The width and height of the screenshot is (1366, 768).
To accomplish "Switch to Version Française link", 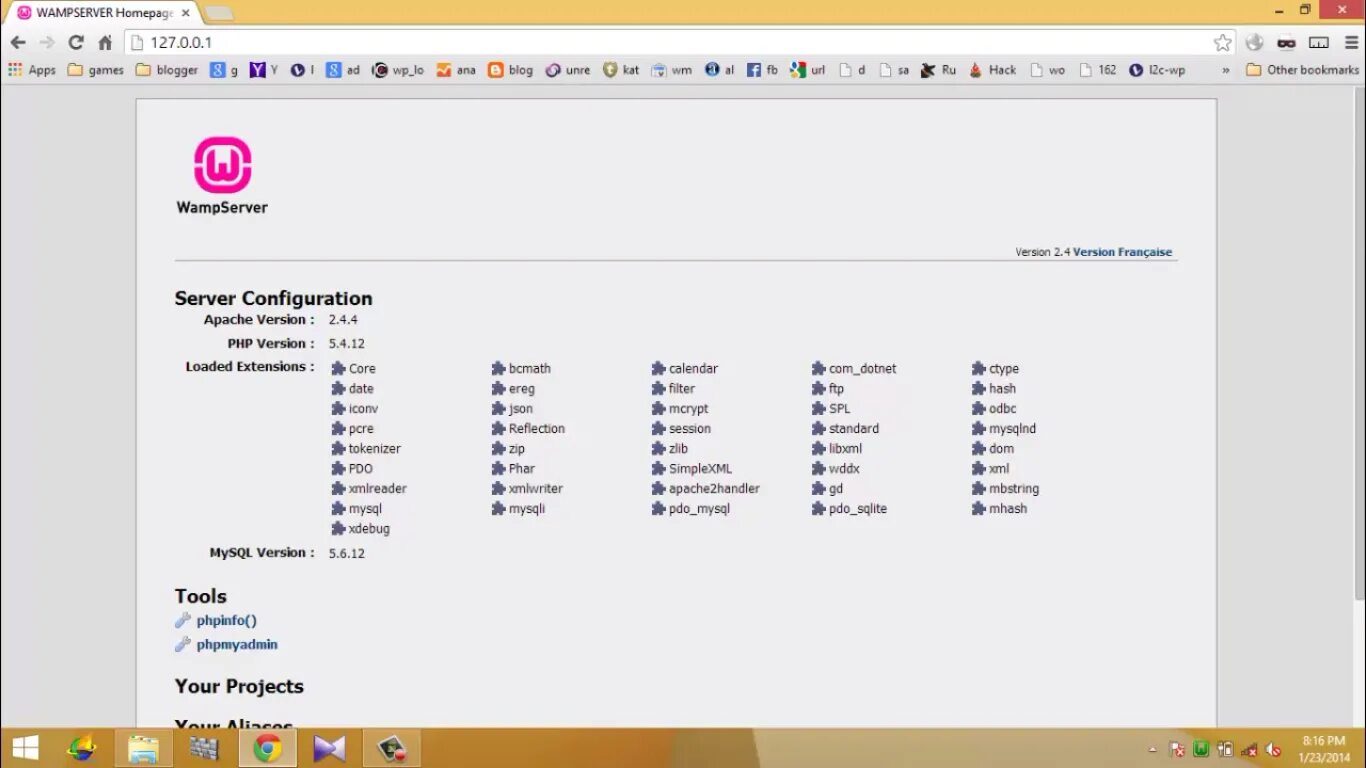I will tap(1122, 252).
